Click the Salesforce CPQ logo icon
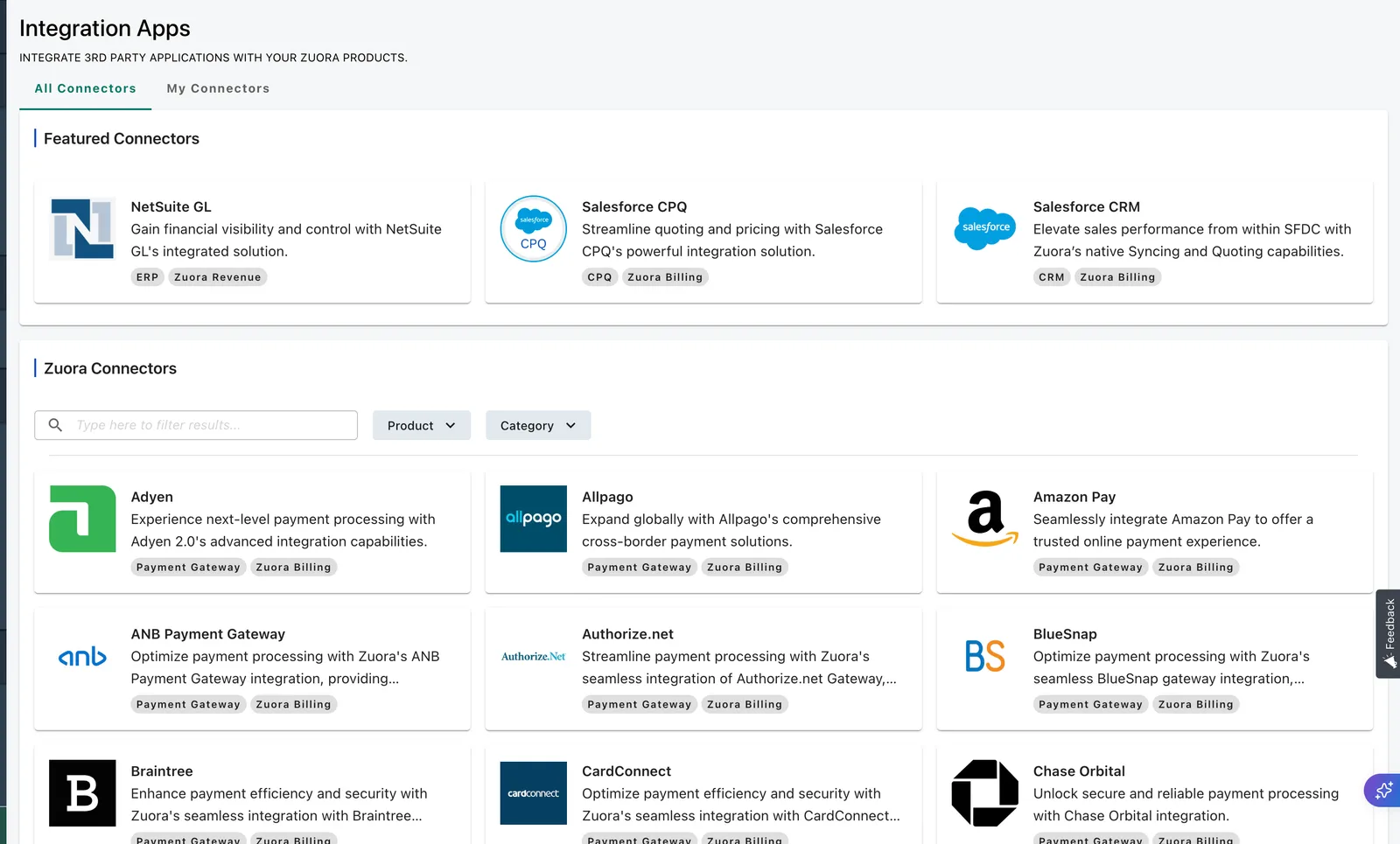1400x844 pixels. pyautogui.click(x=534, y=228)
